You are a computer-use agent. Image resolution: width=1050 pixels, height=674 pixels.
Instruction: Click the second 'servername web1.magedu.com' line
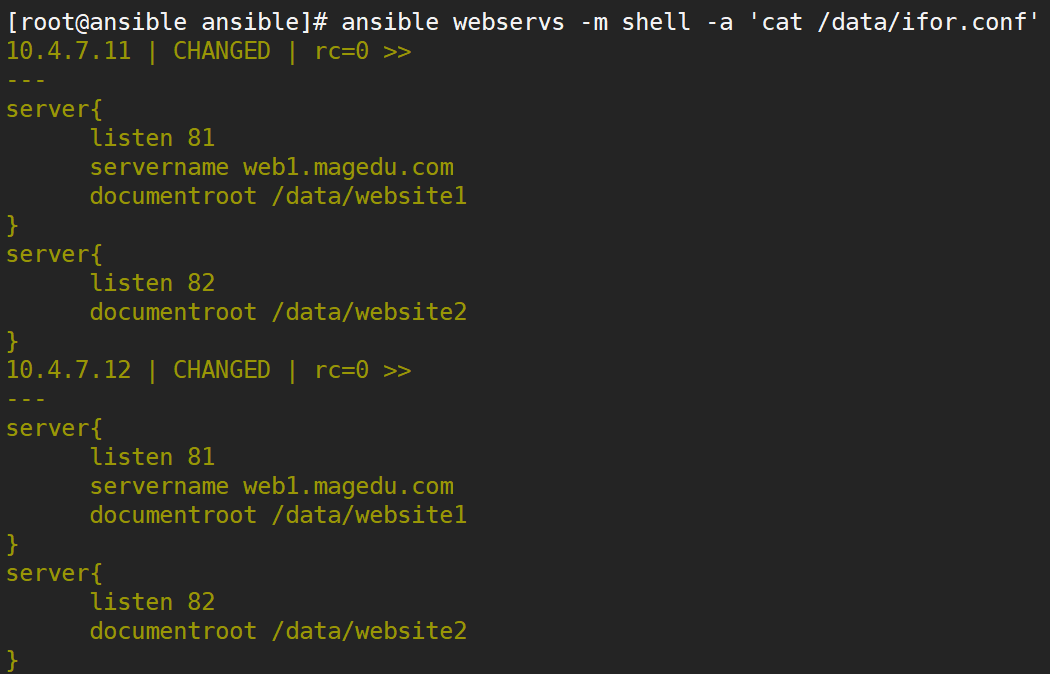coord(272,486)
